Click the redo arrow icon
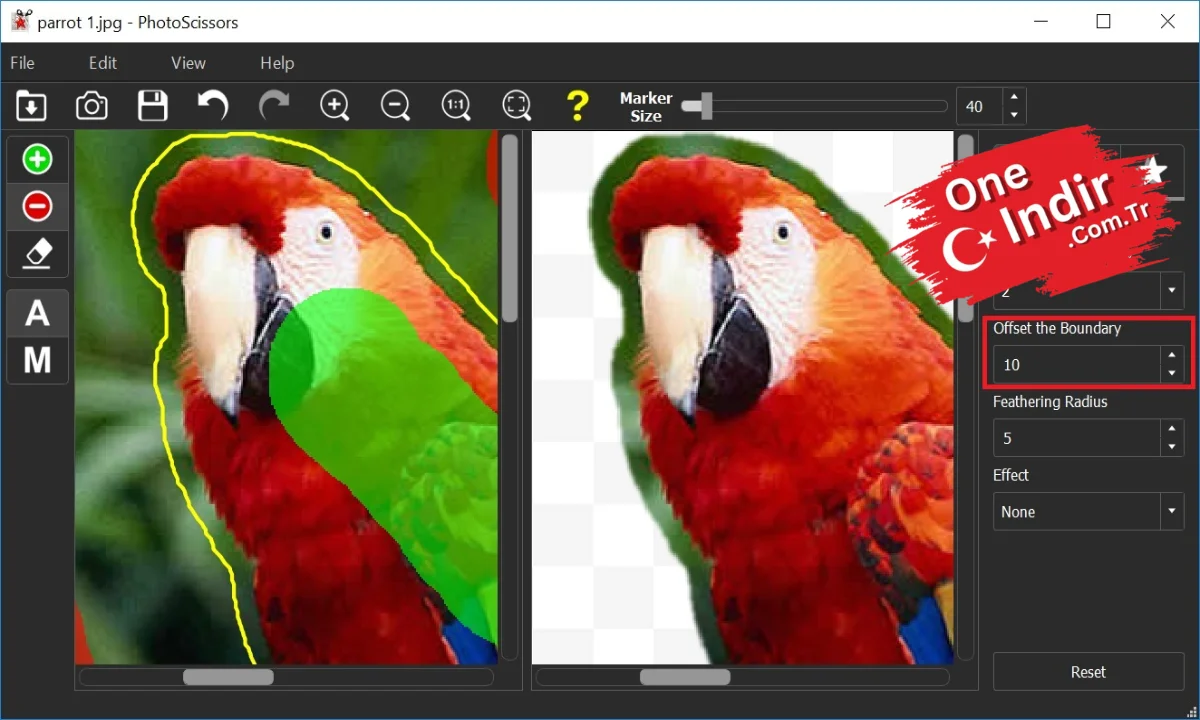 tap(274, 105)
